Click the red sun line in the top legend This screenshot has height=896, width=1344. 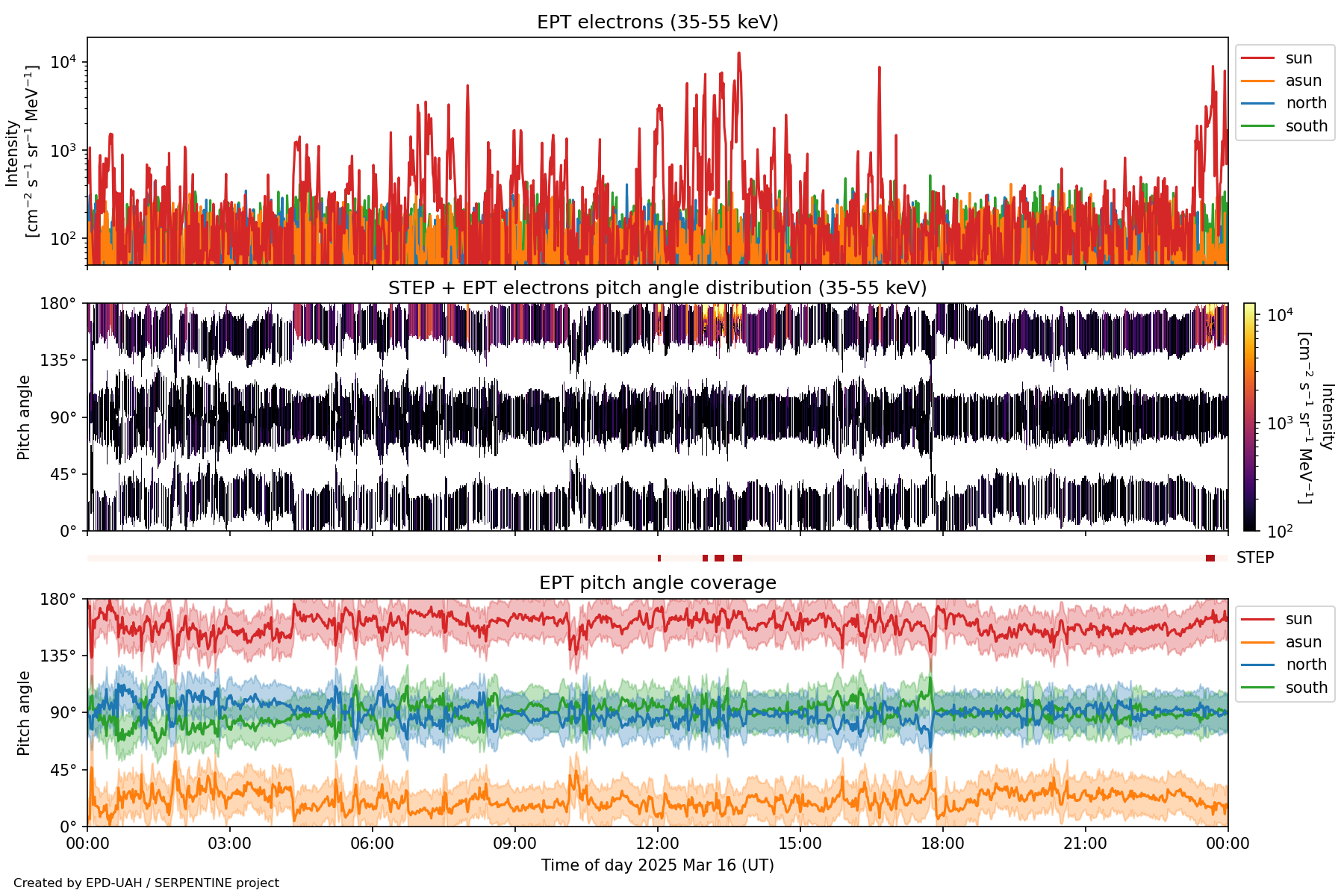(1257, 58)
